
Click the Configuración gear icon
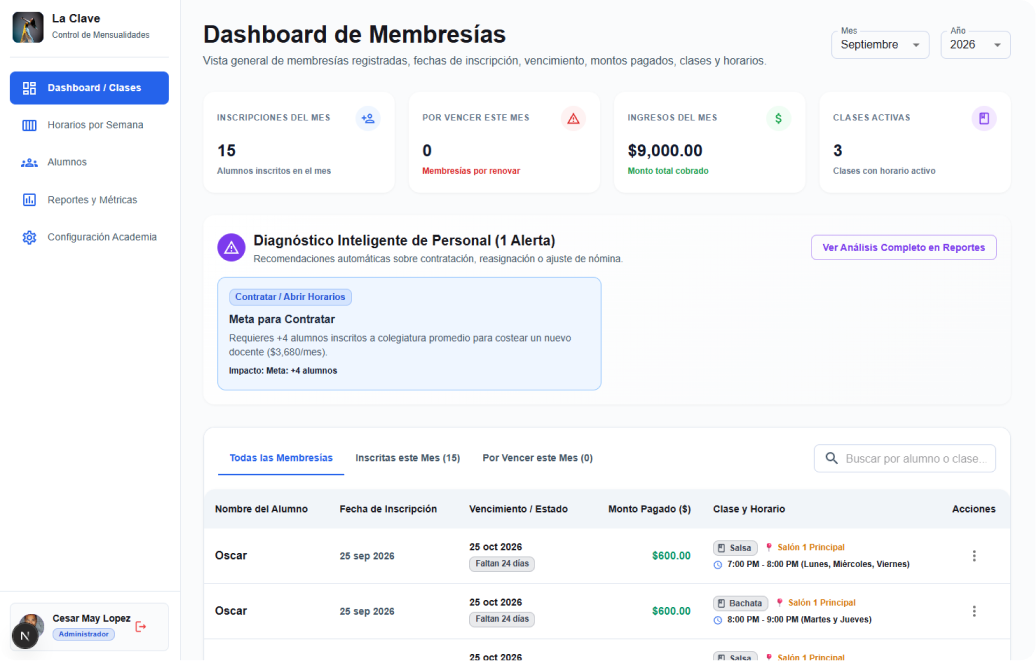pyautogui.click(x=29, y=237)
